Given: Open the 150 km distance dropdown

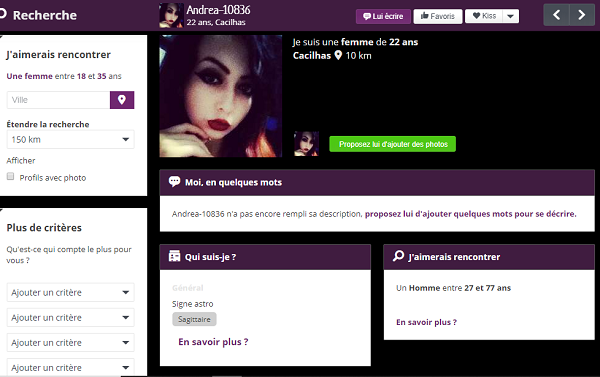Looking at the screenshot, I should click(x=70, y=139).
